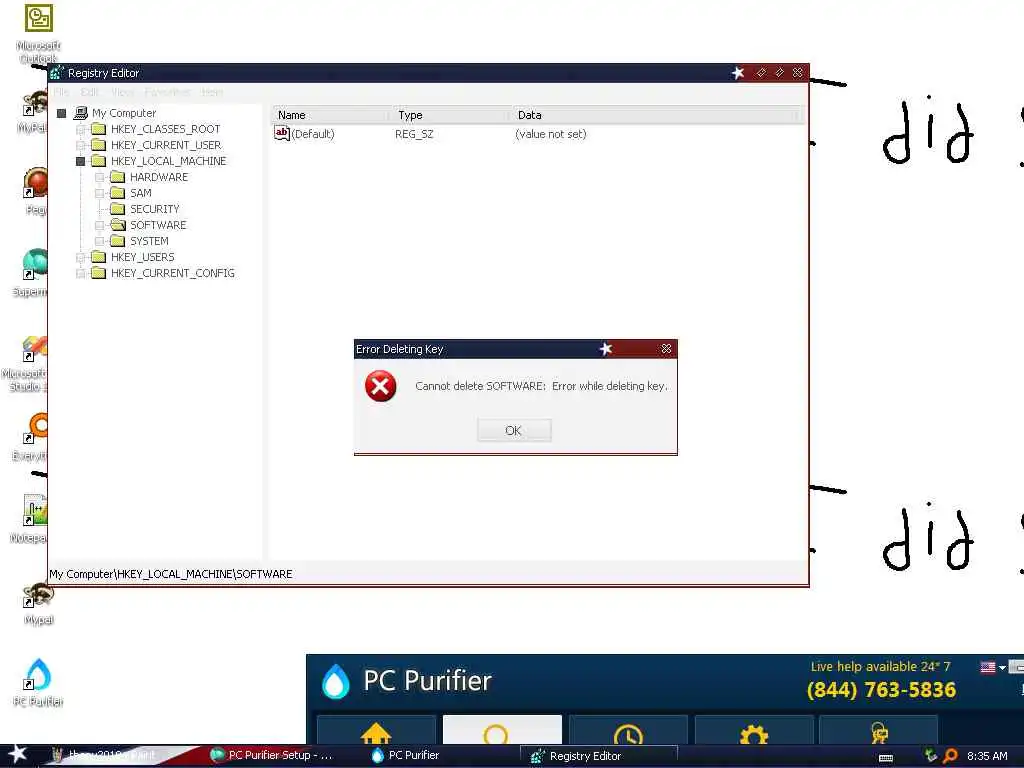The width and height of the screenshot is (1024, 768).
Task: Click the open SOFTWARE folder icon
Action: (x=118, y=225)
